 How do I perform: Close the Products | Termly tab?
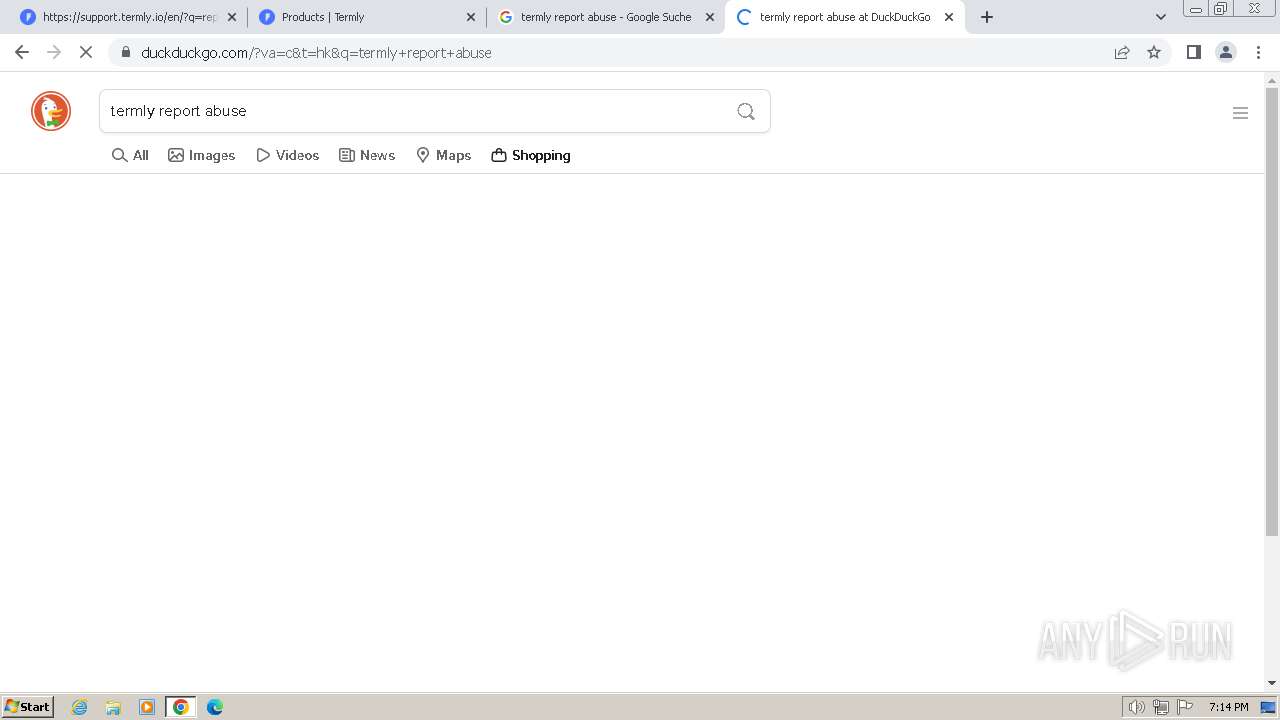pyautogui.click(x=471, y=17)
